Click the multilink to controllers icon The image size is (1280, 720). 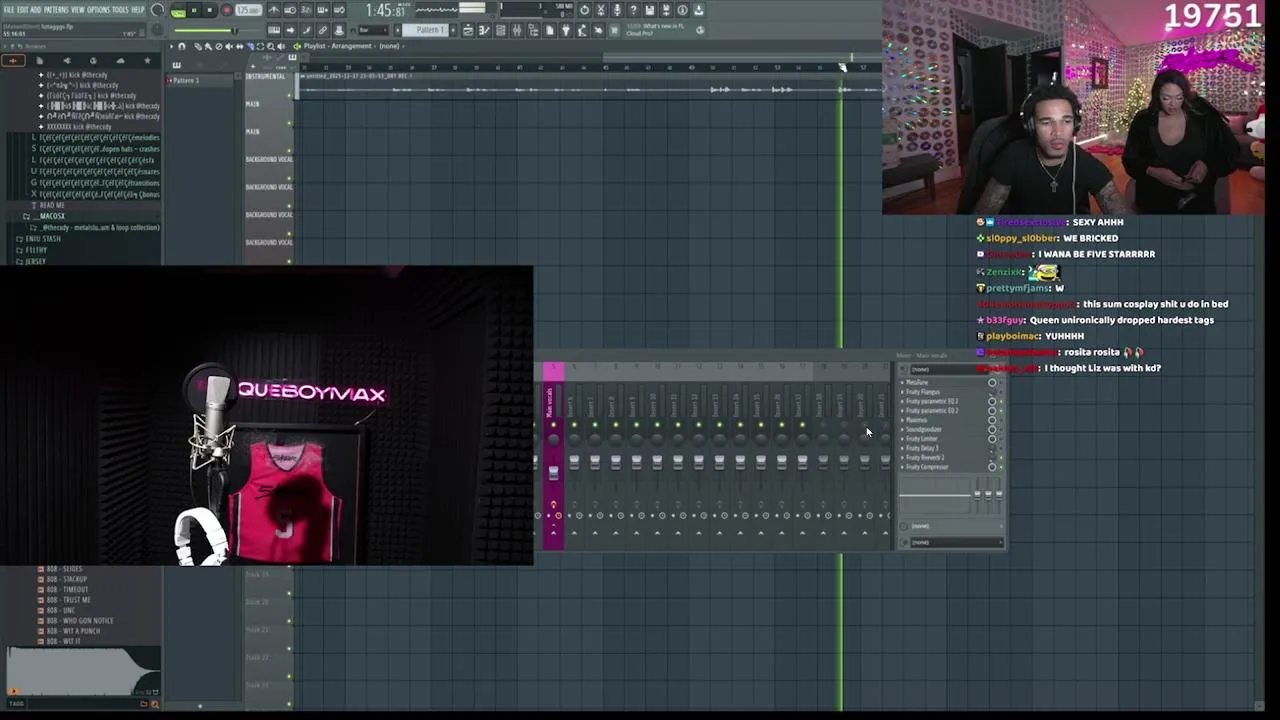322,29
